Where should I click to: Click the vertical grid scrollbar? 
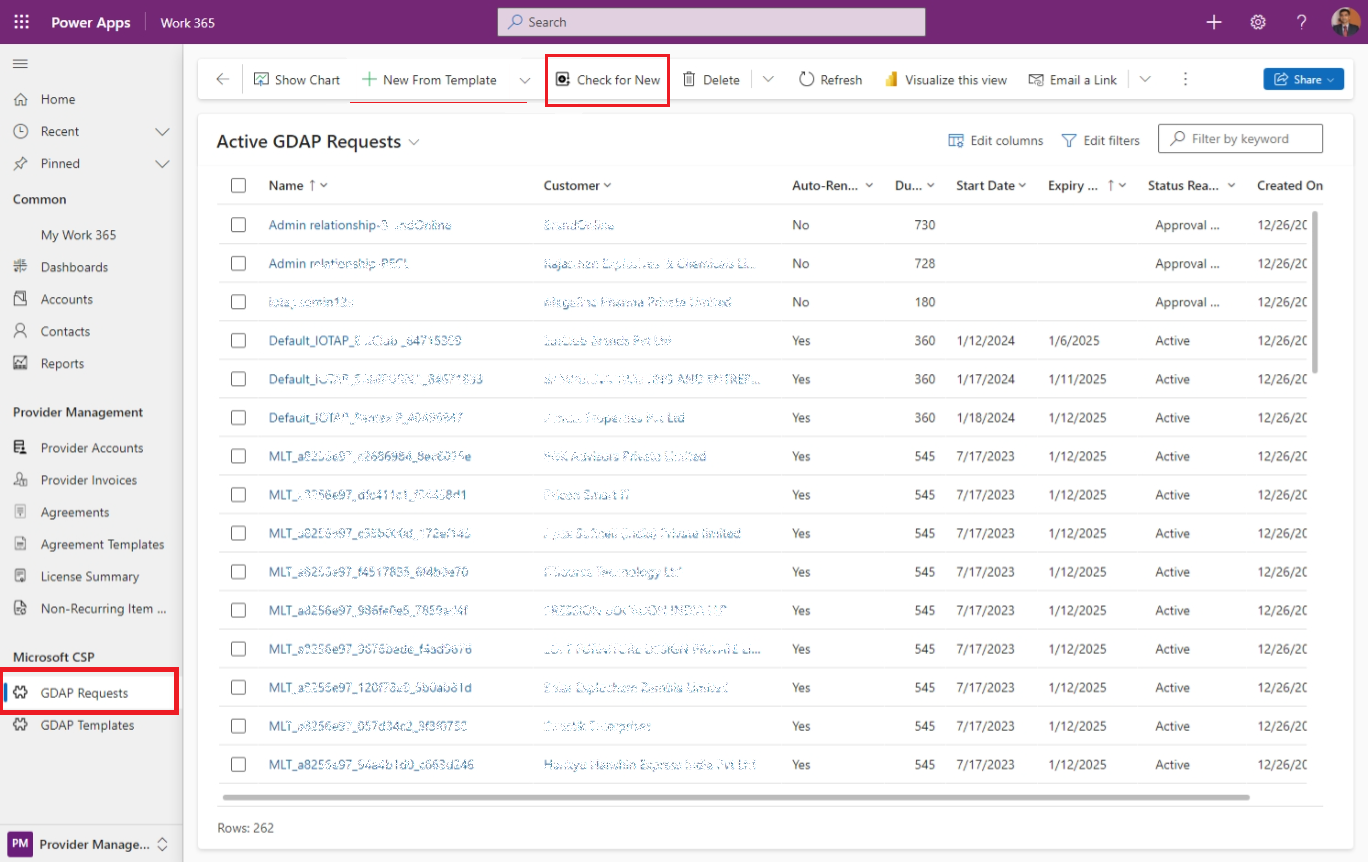1314,292
